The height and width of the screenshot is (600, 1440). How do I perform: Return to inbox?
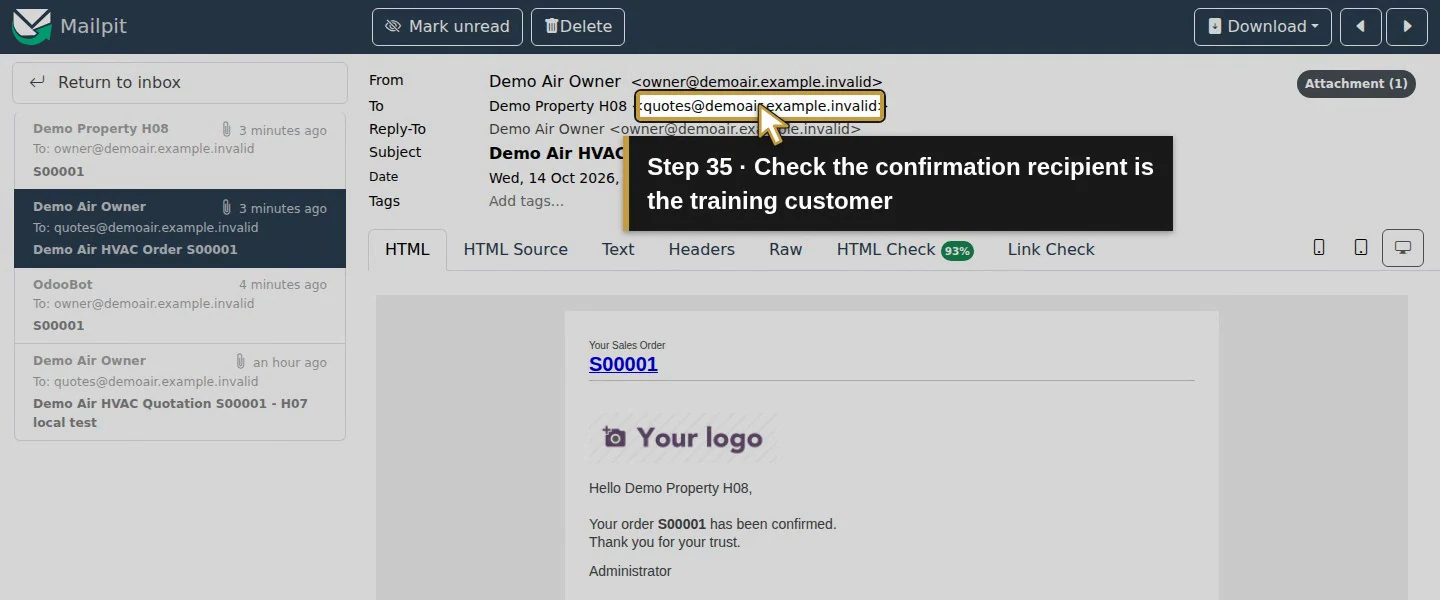[180, 83]
